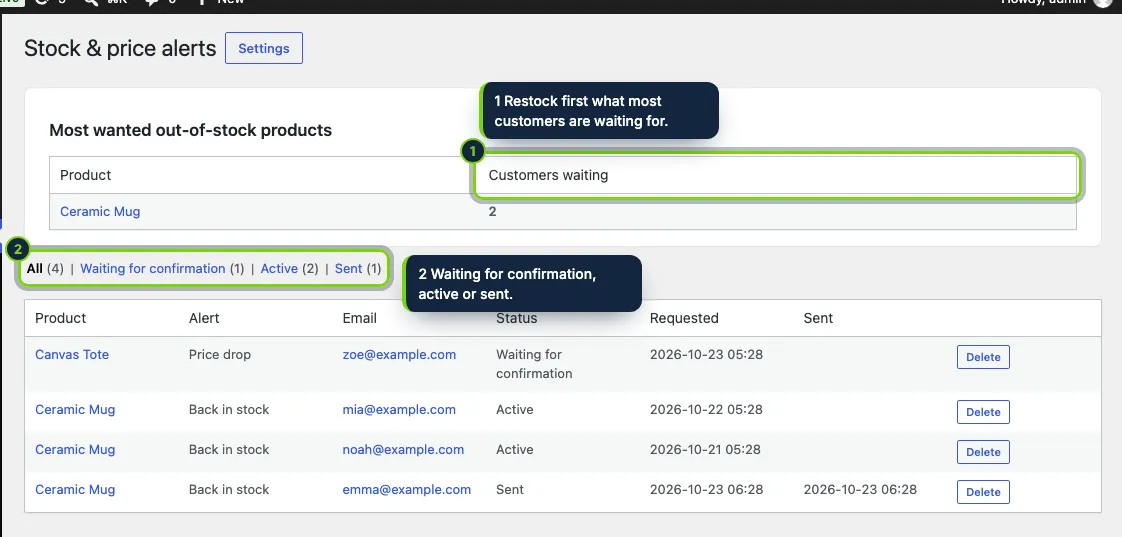The height and width of the screenshot is (537, 1122).
Task: Select the 'Stock & price alerts' page title
Action: (120, 48)
